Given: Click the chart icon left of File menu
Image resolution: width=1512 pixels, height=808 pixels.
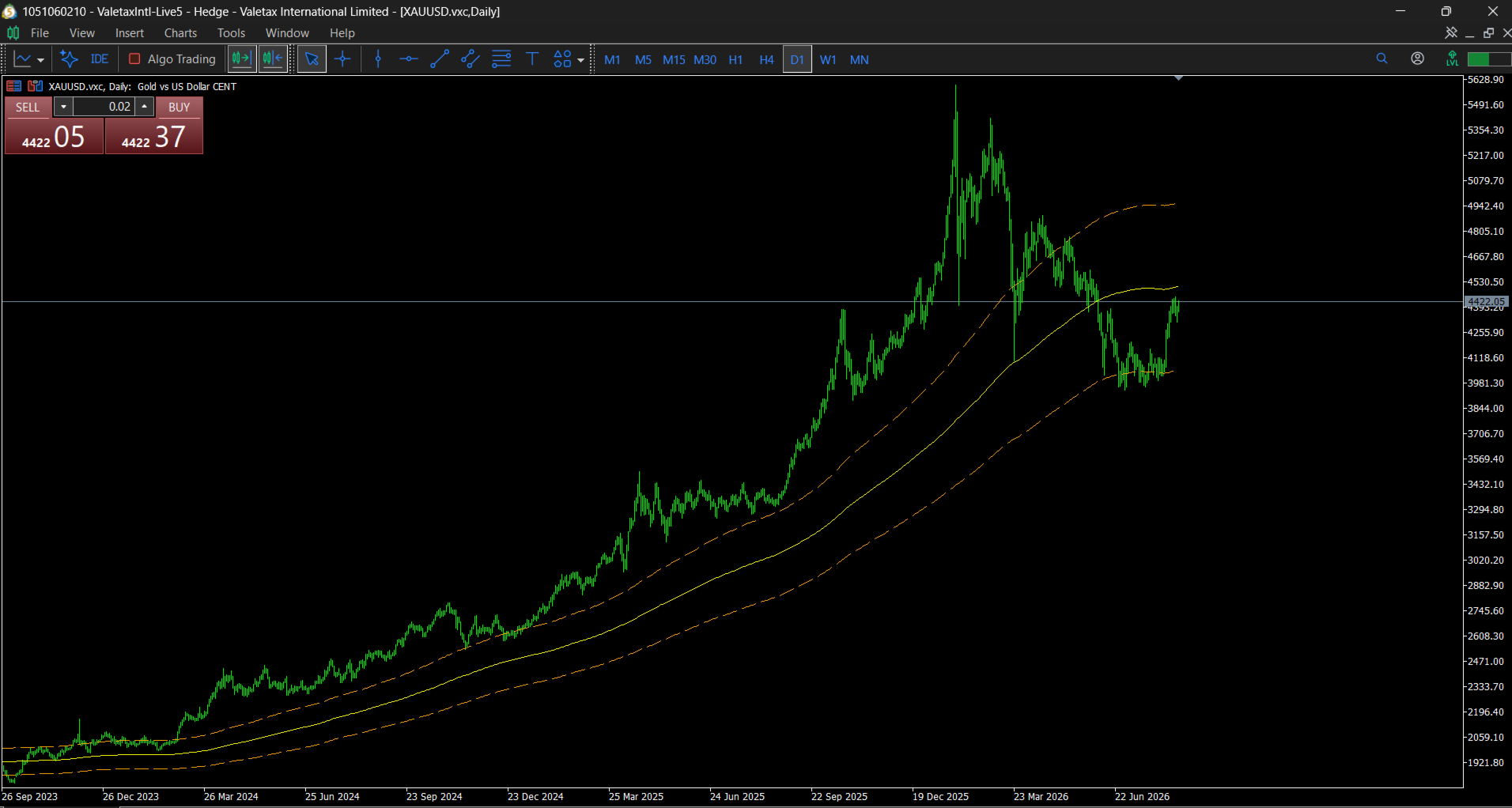Looking at the screenshot, I should (13, 33).
